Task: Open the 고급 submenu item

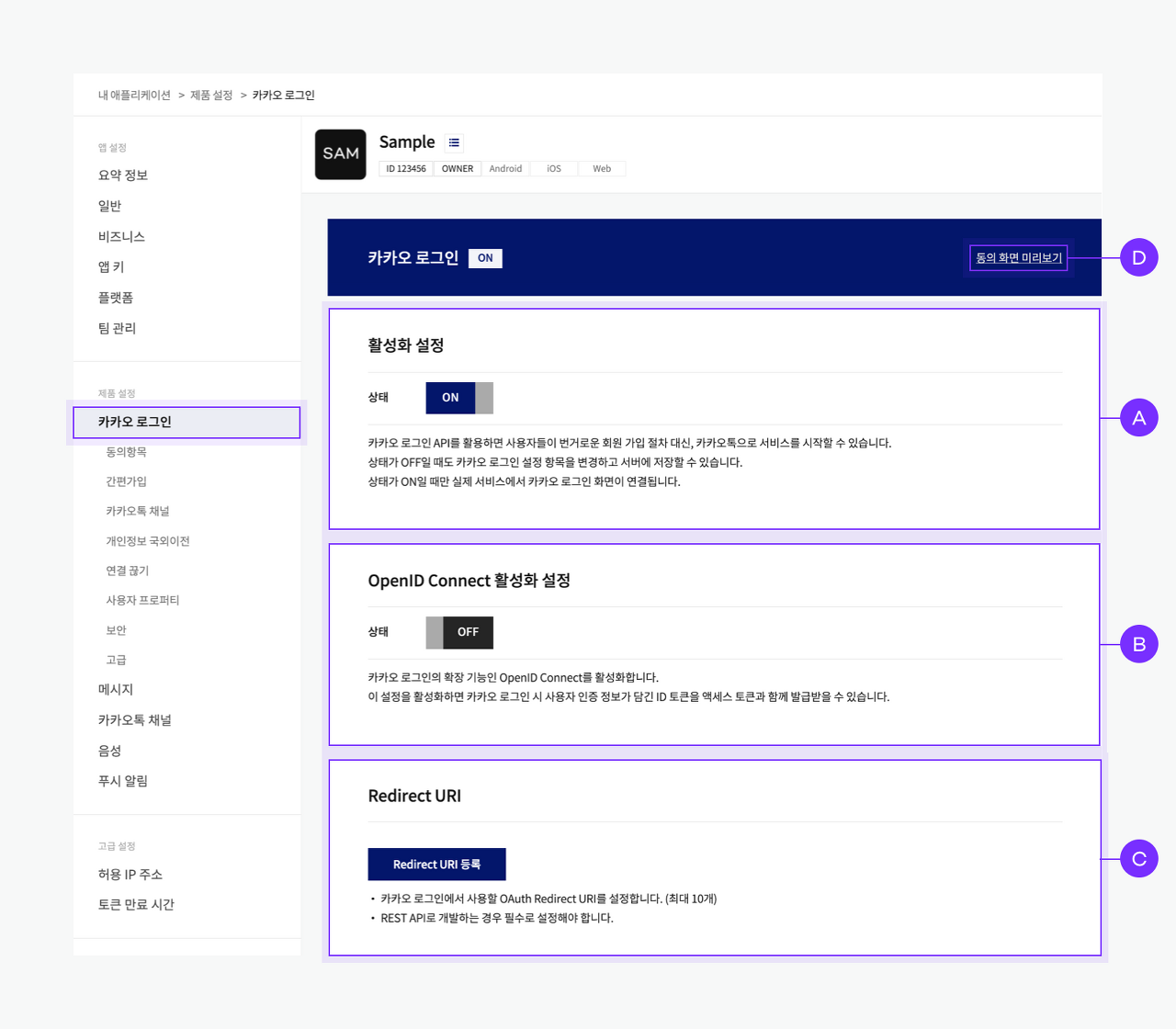Action: point(116,660)
